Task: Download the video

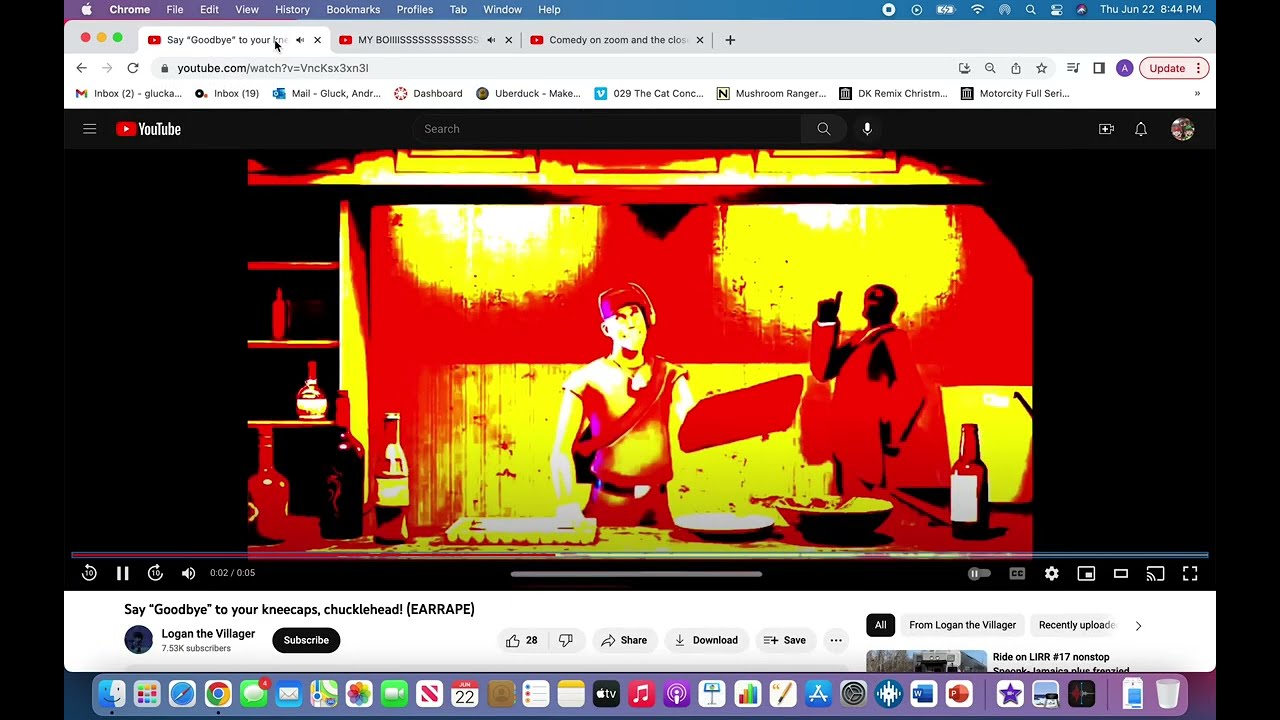Action: point(705,640)
